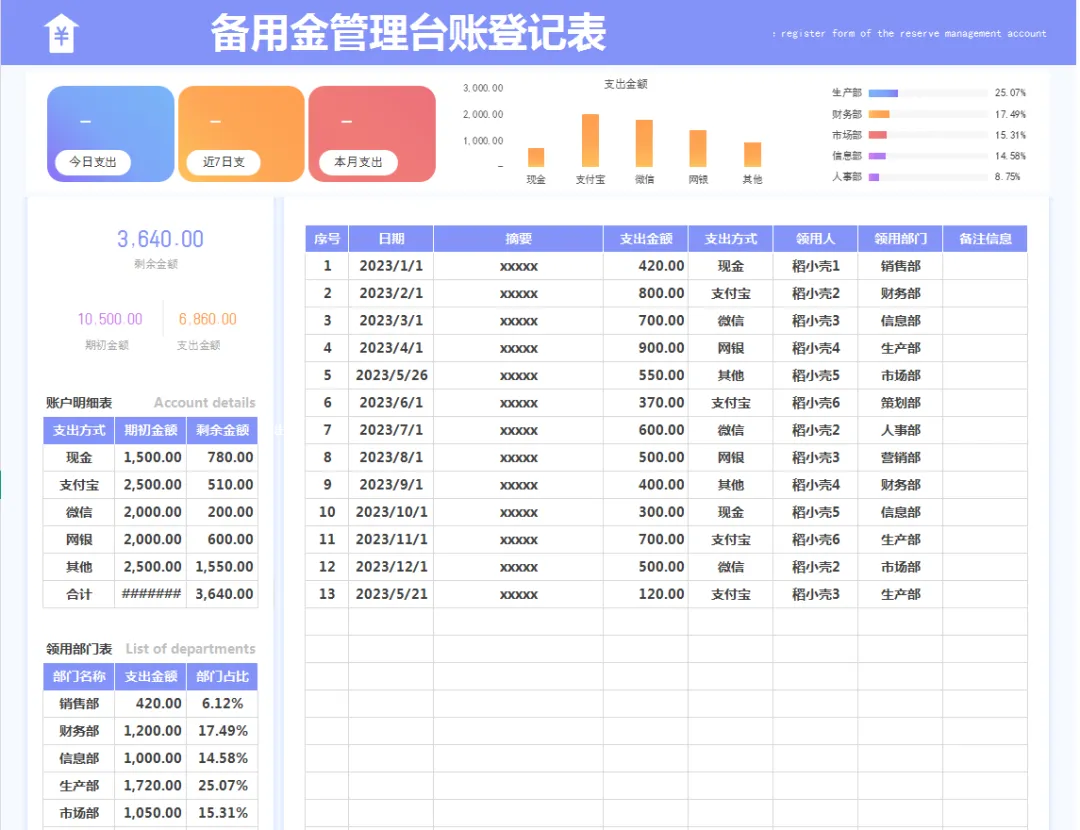Click the 摘要 column header
The width and height of the screenshot is (1080, 830).
point(519,239)
